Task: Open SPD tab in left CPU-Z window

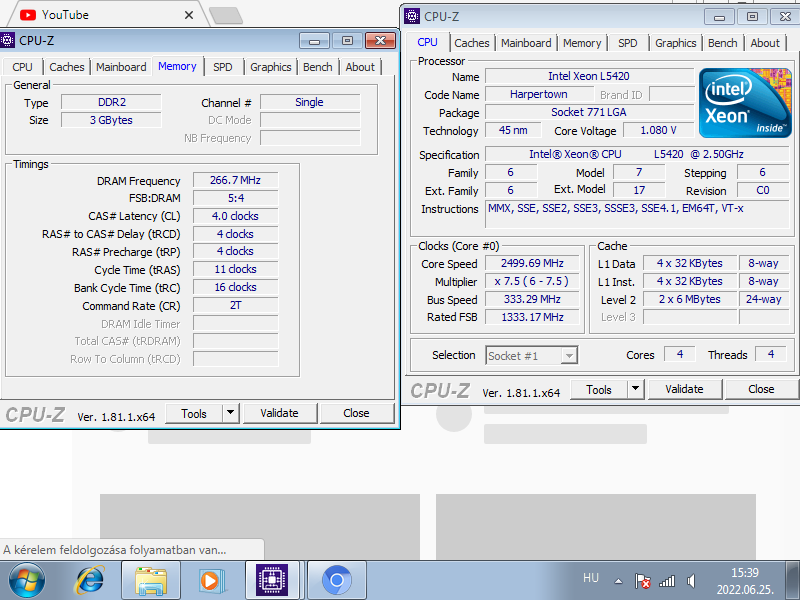Action: pyautogui.click(x=222, y=67)
